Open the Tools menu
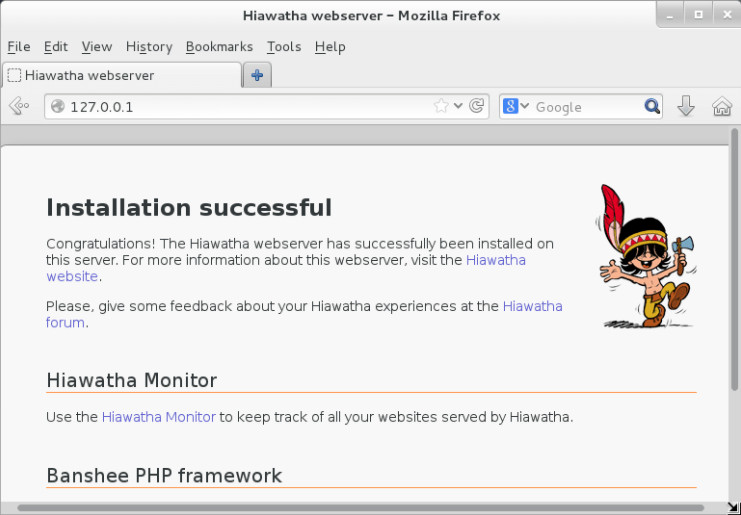Image resolution: width=741 pixels, height=515 pixels. pos(284,47)
